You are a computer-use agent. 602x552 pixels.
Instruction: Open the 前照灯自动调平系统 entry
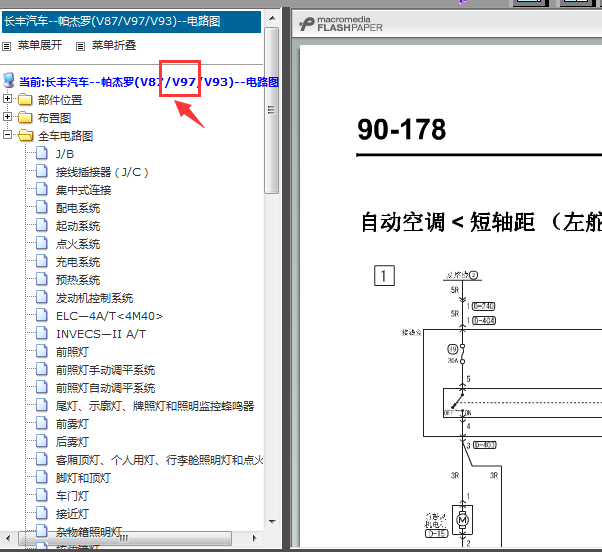coord(106,388)
